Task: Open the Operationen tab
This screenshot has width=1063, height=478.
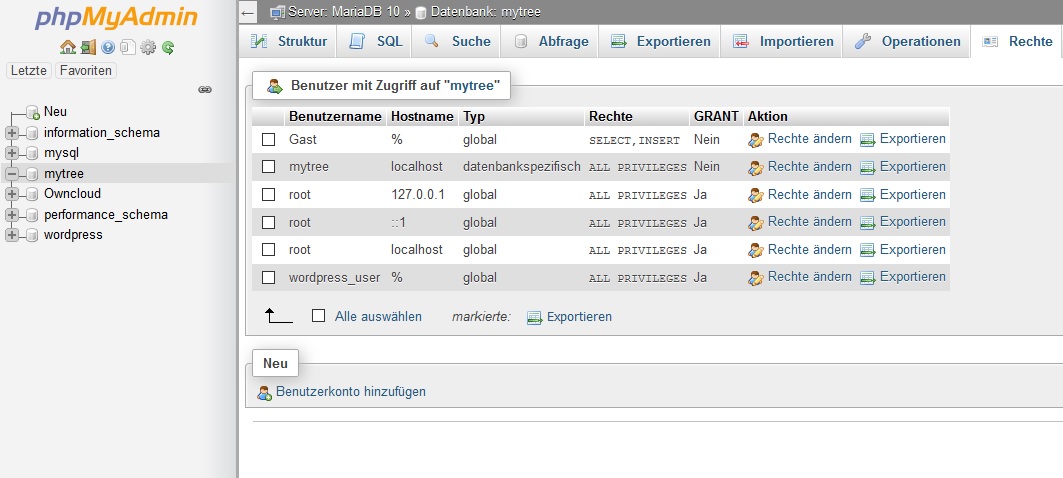Action: pyautogui.click(x=907, y=42)
